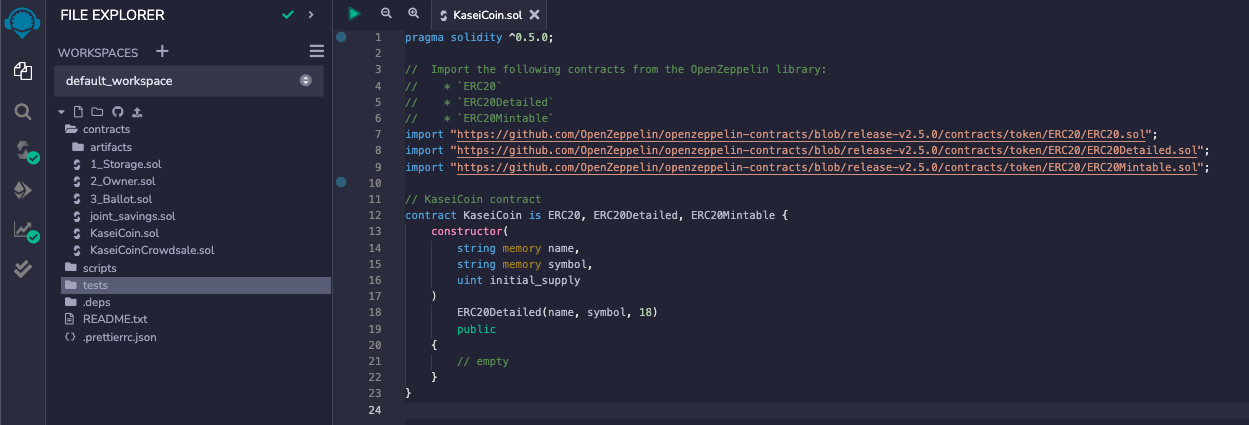Open the Remix home logo icon
This screenshot has width=1249, height=425.
click(21, 22)
